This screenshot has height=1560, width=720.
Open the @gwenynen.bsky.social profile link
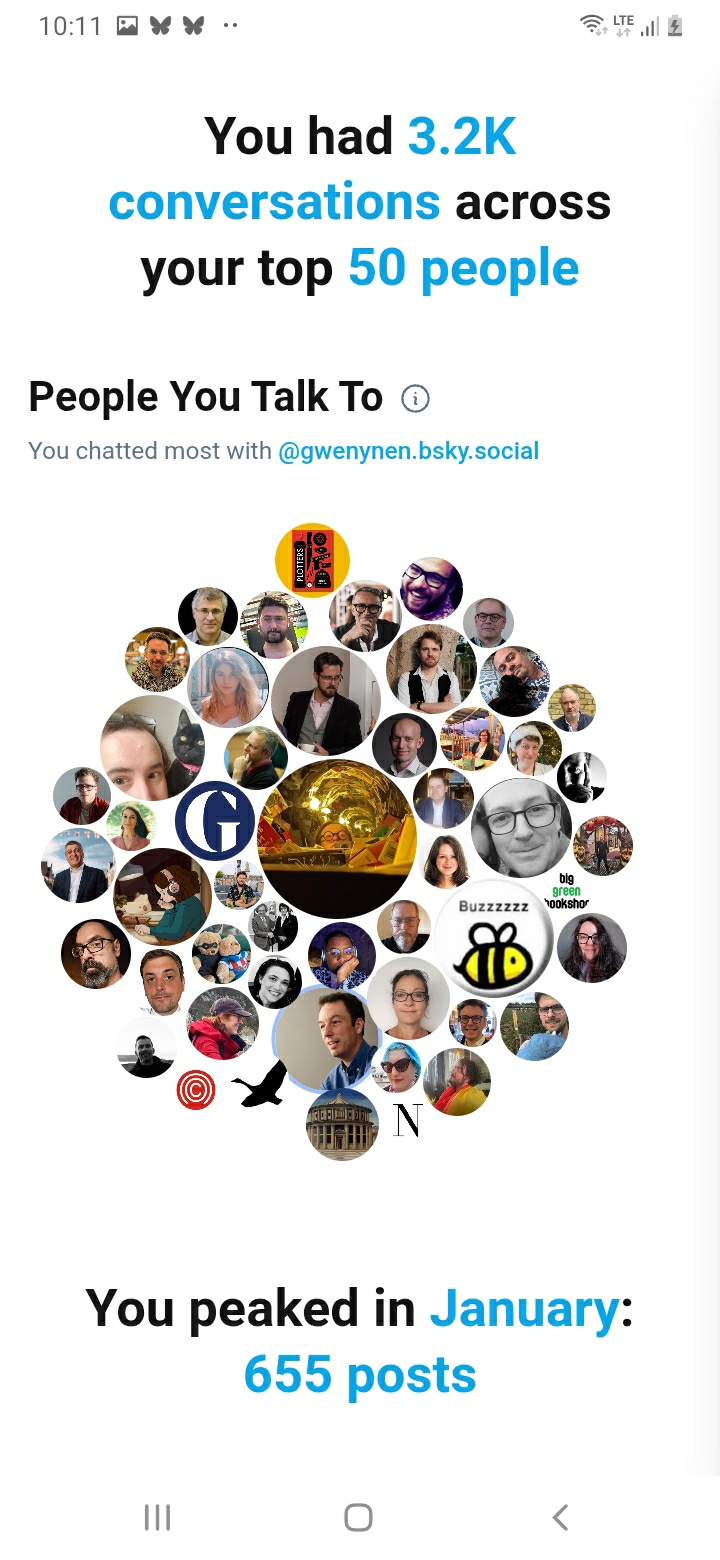point(408,451)
